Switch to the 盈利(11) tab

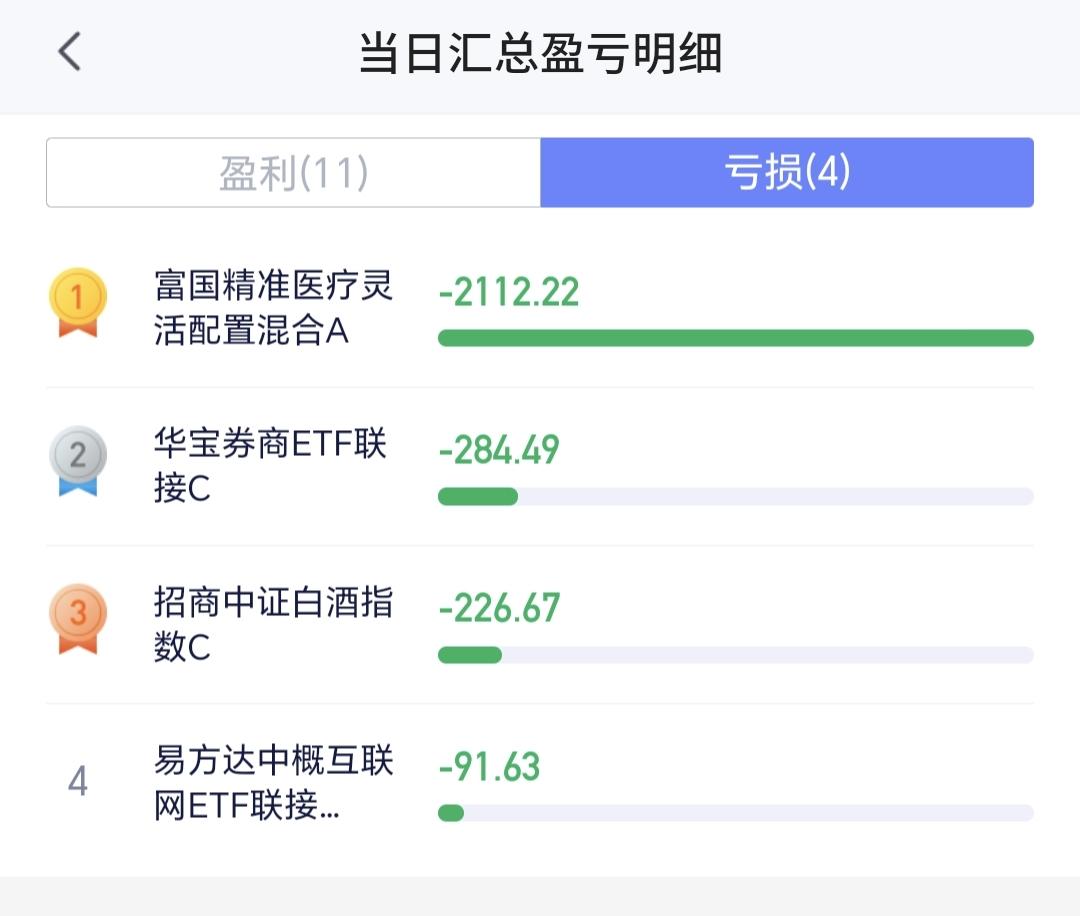[x=294, y=173]
